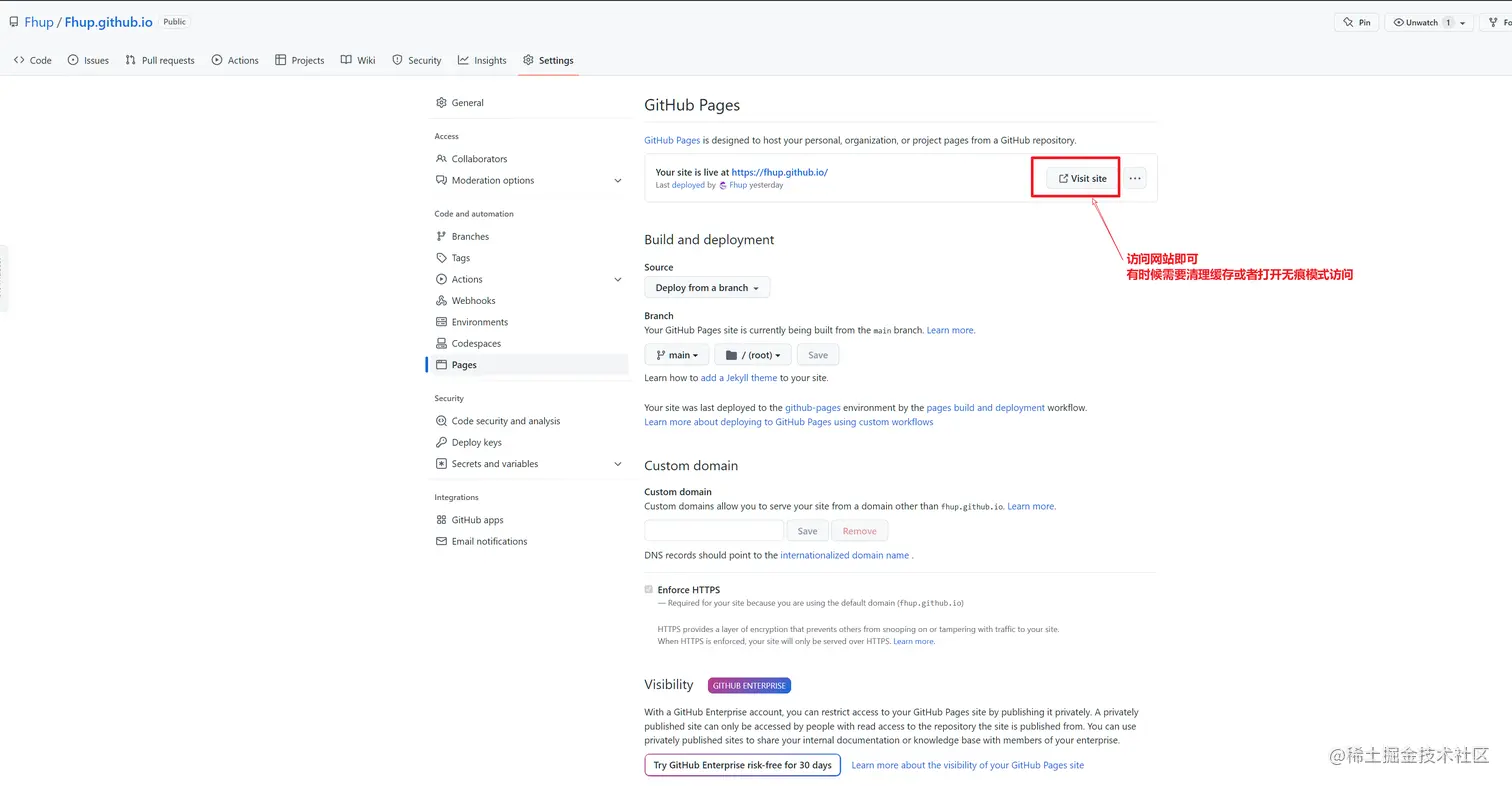Open the Wiki tab
This screenshot has height=788, width=1512.
pyautogui.click(x=358, y=60)
